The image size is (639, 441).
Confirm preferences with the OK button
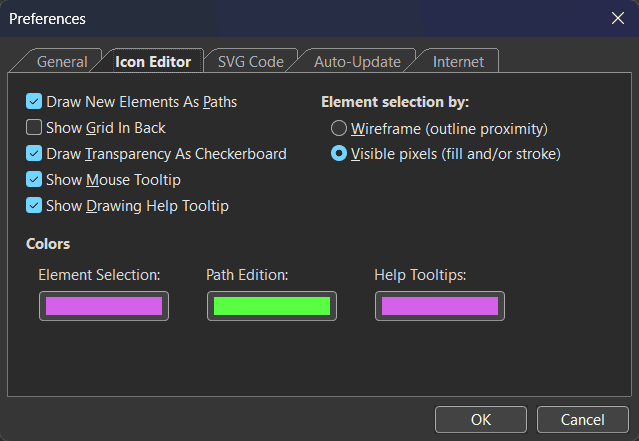click(481, 419)
